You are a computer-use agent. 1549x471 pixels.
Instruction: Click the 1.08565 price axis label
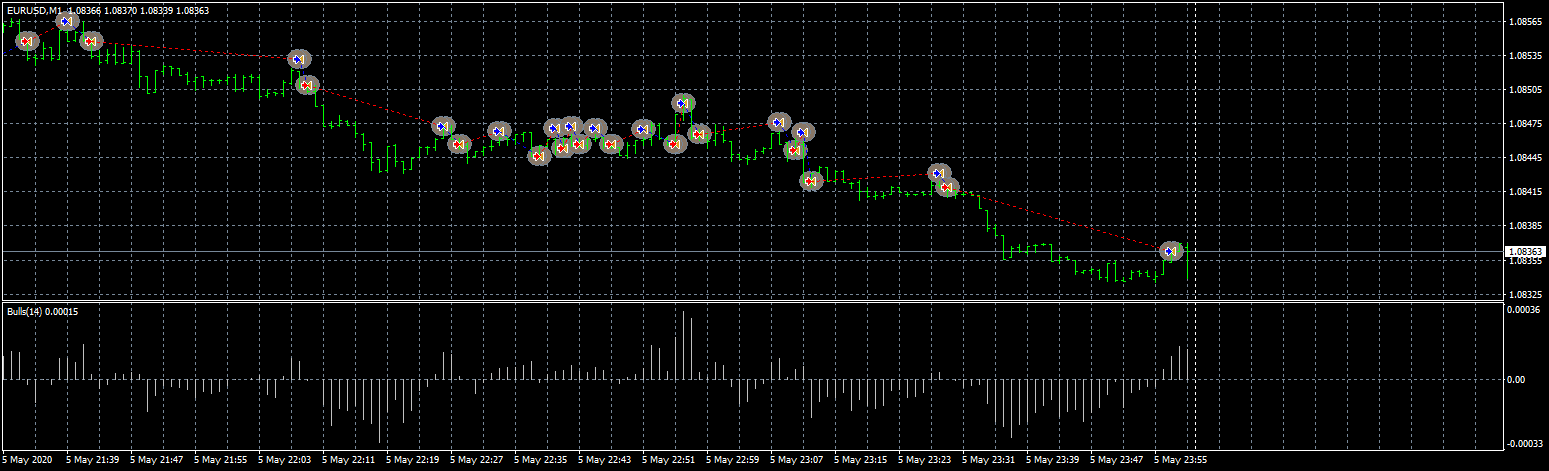(1524, 21)
